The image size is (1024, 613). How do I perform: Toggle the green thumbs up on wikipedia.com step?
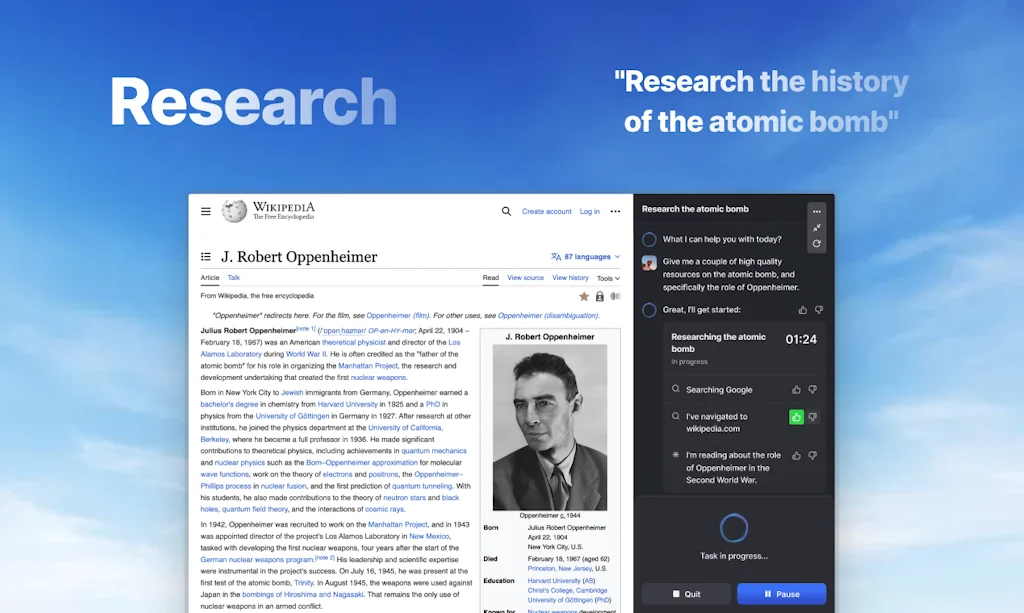(797, 417)
